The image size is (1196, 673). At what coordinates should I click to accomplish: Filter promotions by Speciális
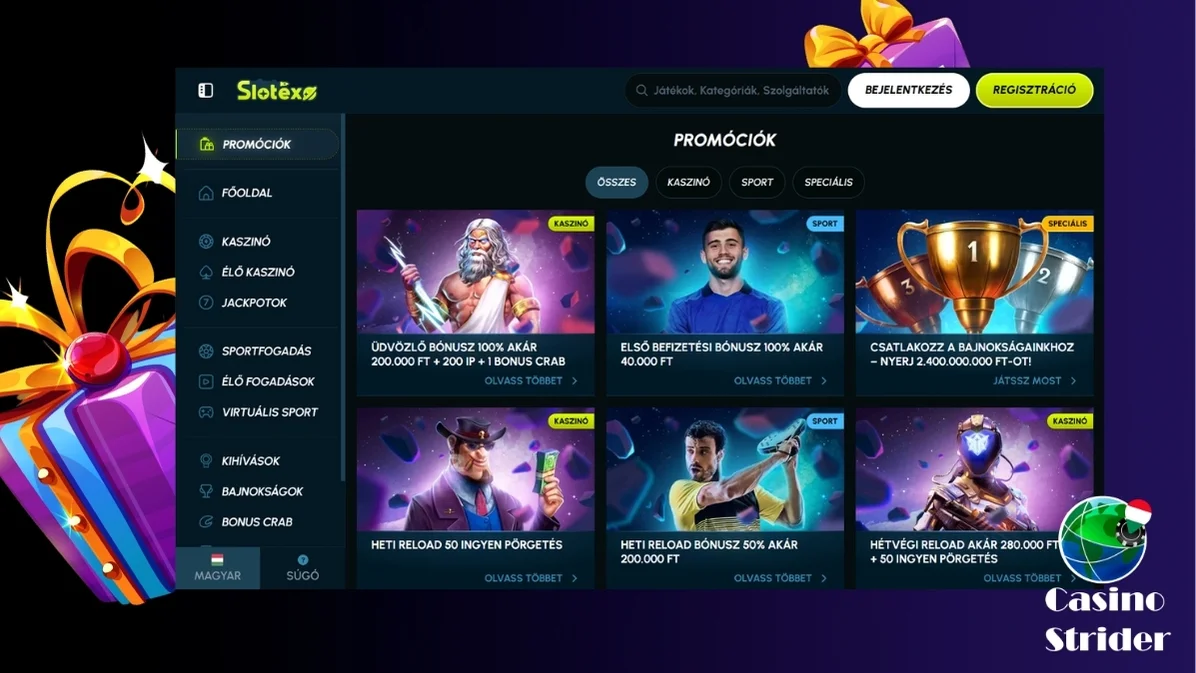coord(828,182)
